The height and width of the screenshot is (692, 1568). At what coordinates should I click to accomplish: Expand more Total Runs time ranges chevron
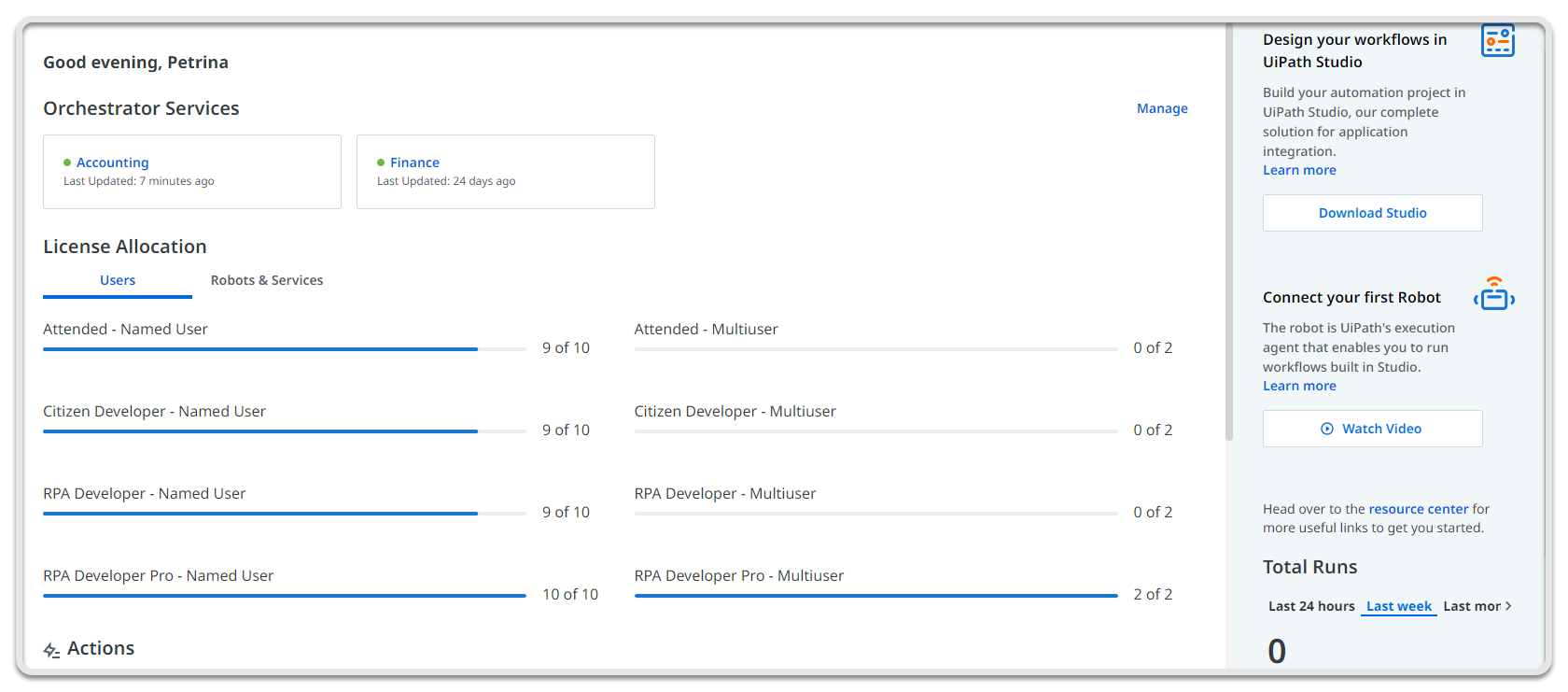(x=1509, y=606)
